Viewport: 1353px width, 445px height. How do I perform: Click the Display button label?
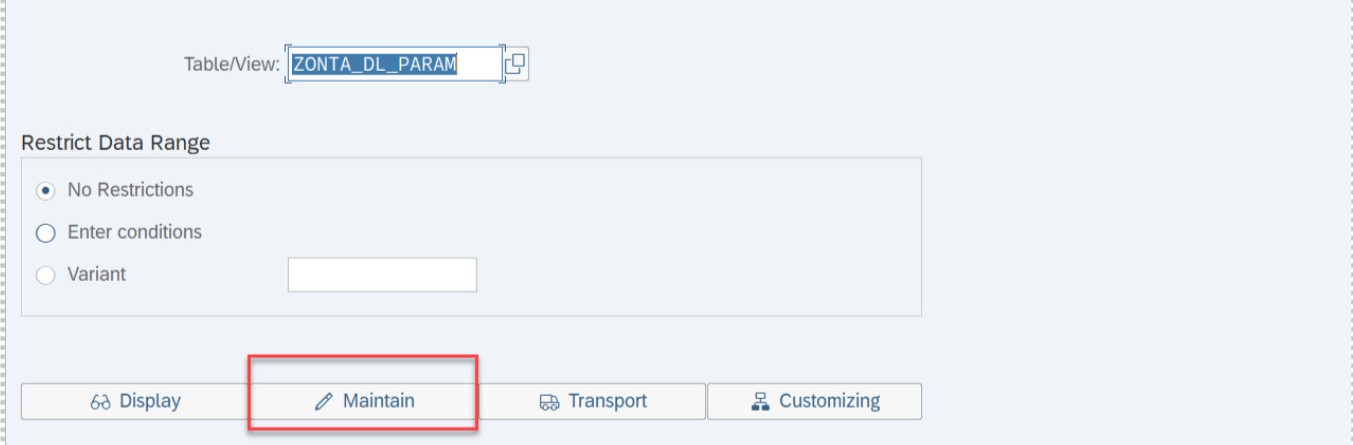click(x=150, y=401)
